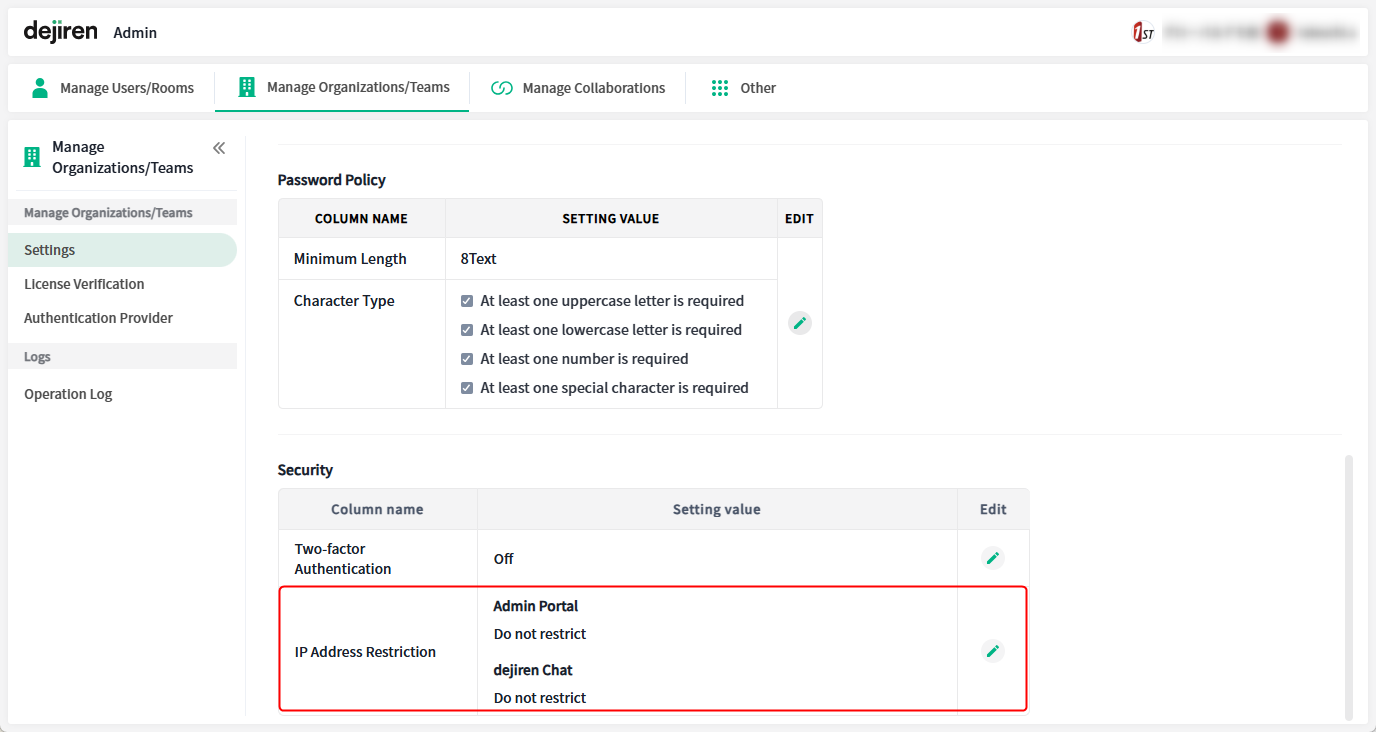Screen dimensions: 1376x732
Task: Toggle 'At least one lowercase letter is required'
Action: coord(467,330)
